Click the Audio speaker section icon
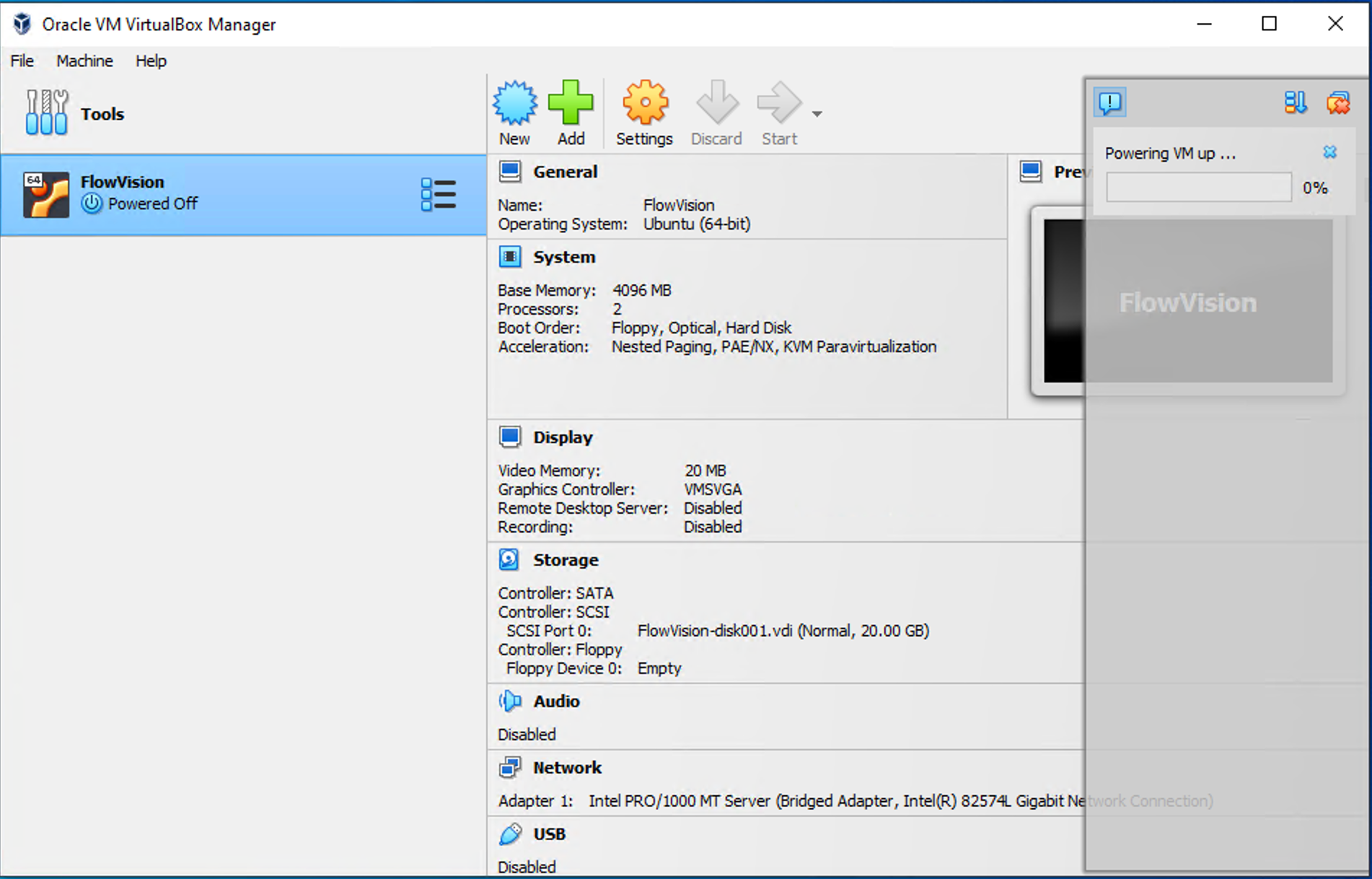Screen dimensions: 1372x879 tap(509, 701)
